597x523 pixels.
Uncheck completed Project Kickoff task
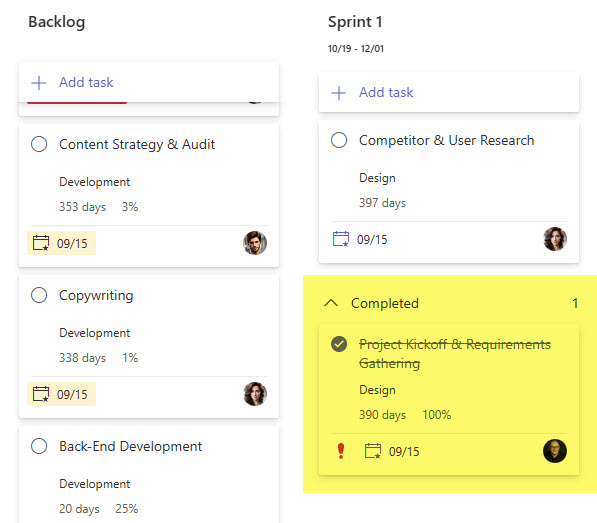point(339,344)
